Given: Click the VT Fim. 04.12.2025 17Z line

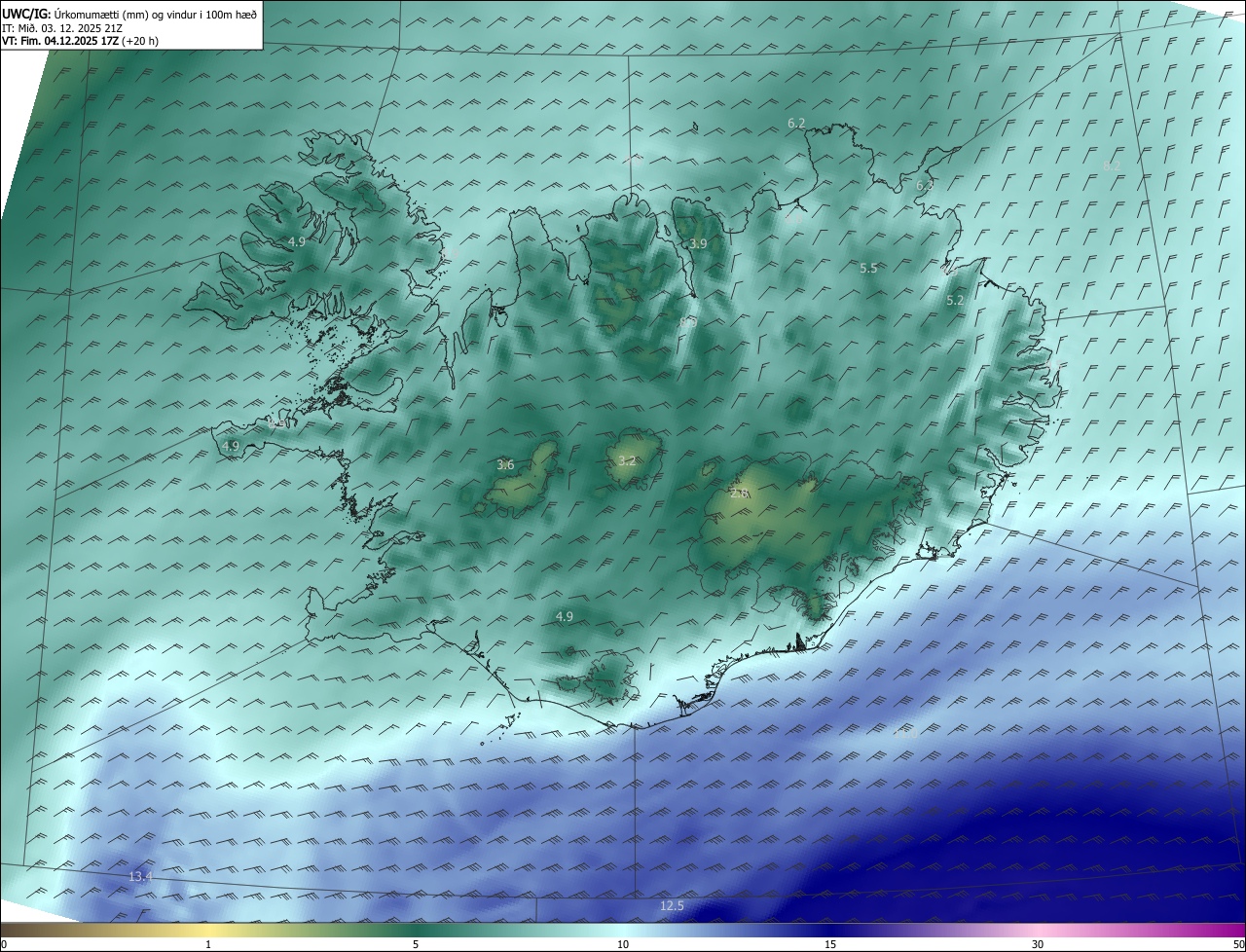Looking at the screenshot, I should click(x=80, y=41).
